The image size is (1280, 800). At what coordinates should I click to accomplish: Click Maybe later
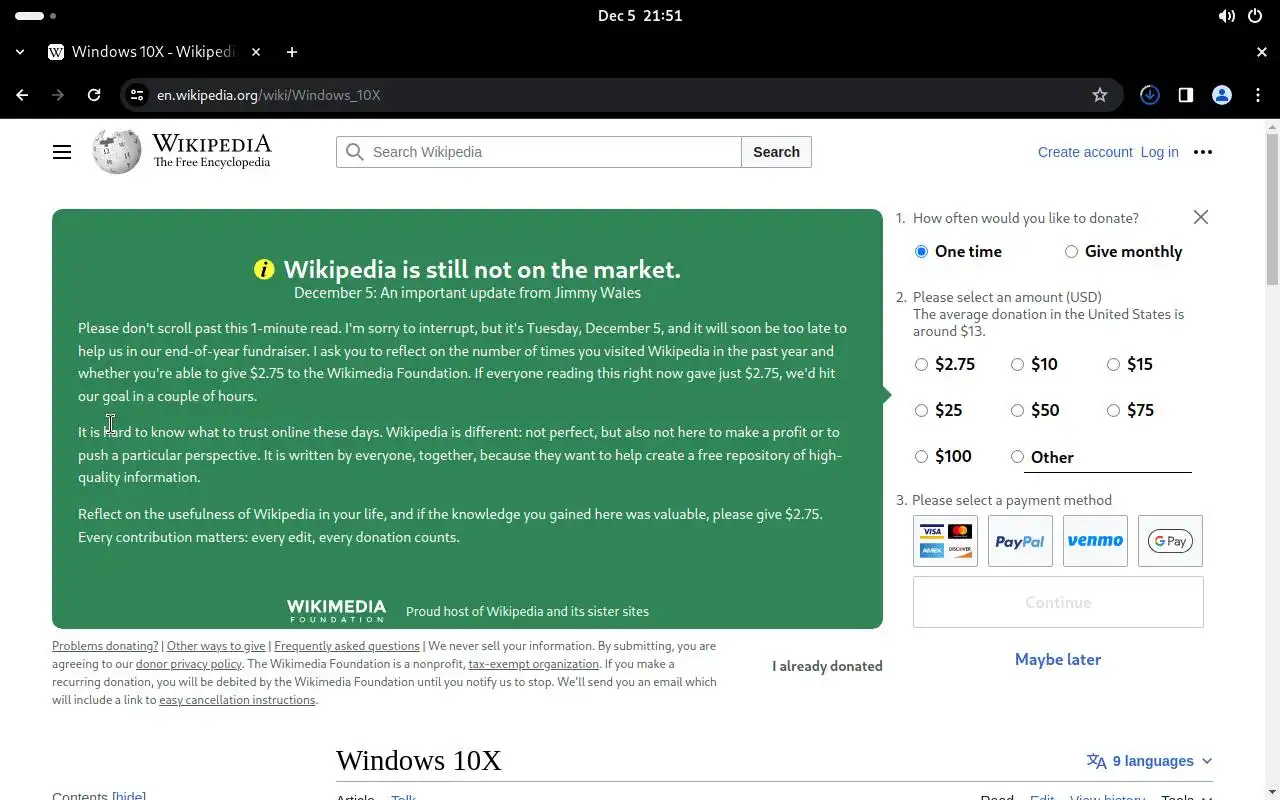click(1058, 659)
